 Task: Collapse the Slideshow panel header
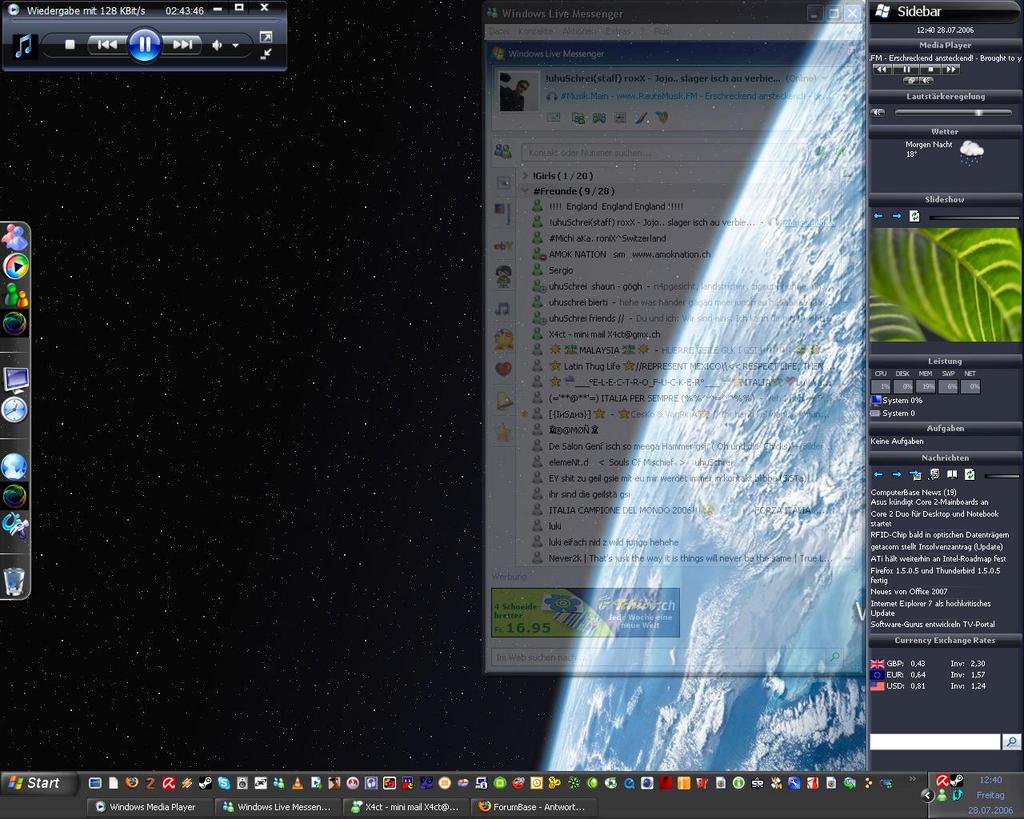pyautogui.click(x=945, y=199)
